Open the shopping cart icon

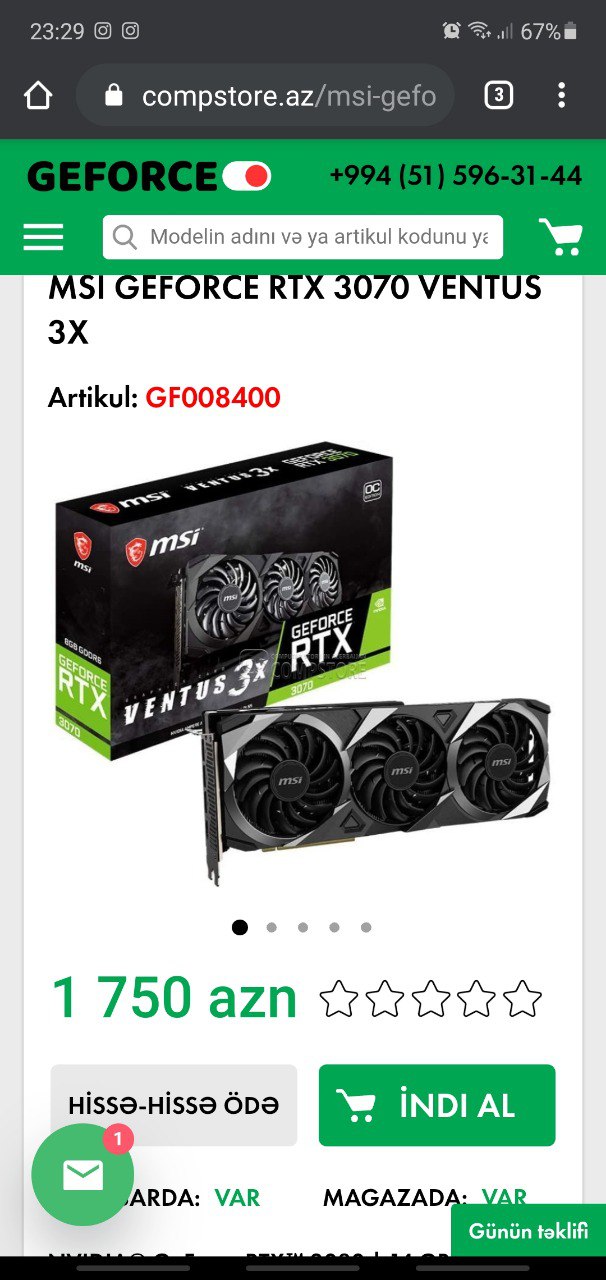pos(560,237)
